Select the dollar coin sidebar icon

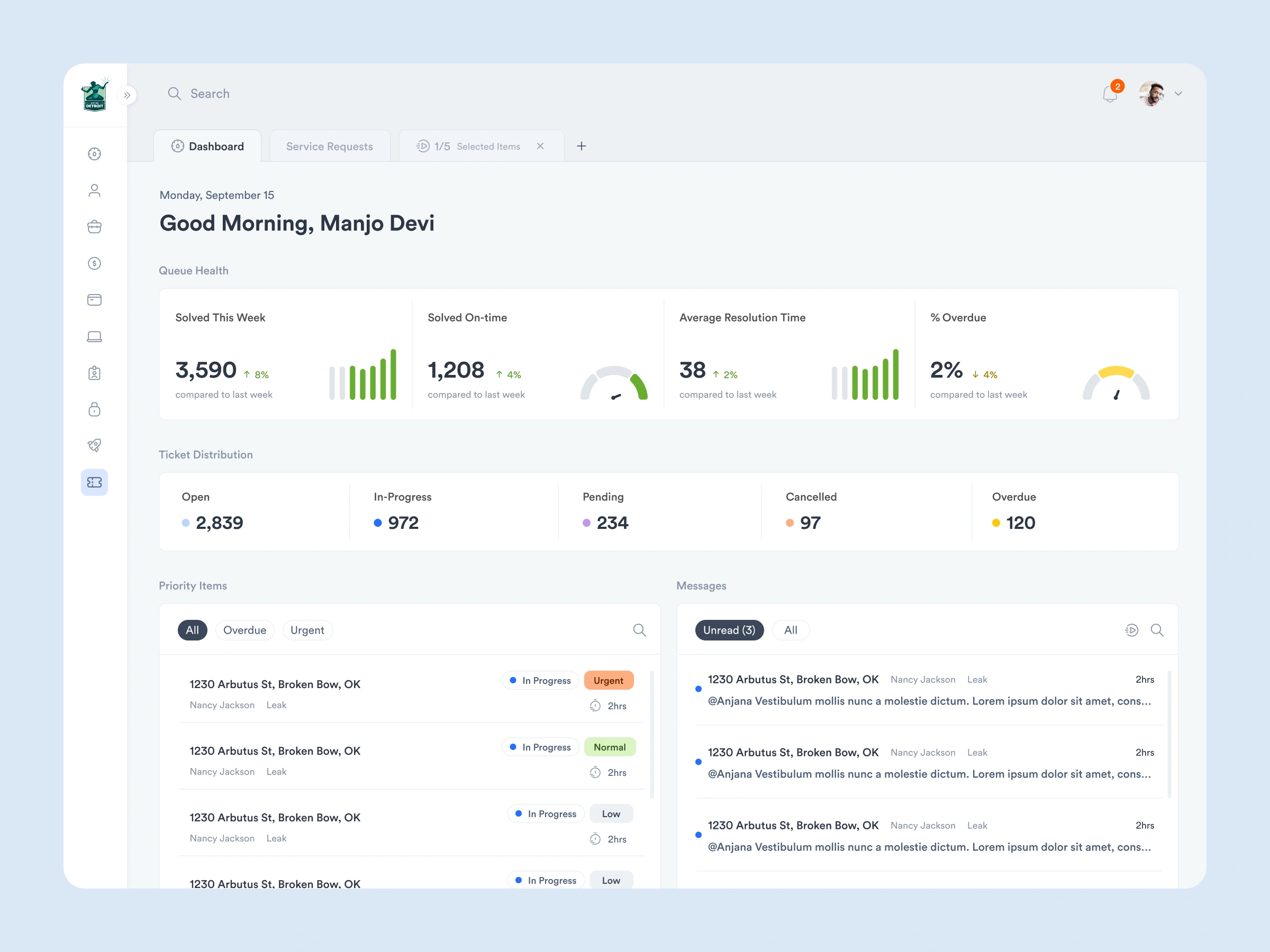tap(95, 263)
